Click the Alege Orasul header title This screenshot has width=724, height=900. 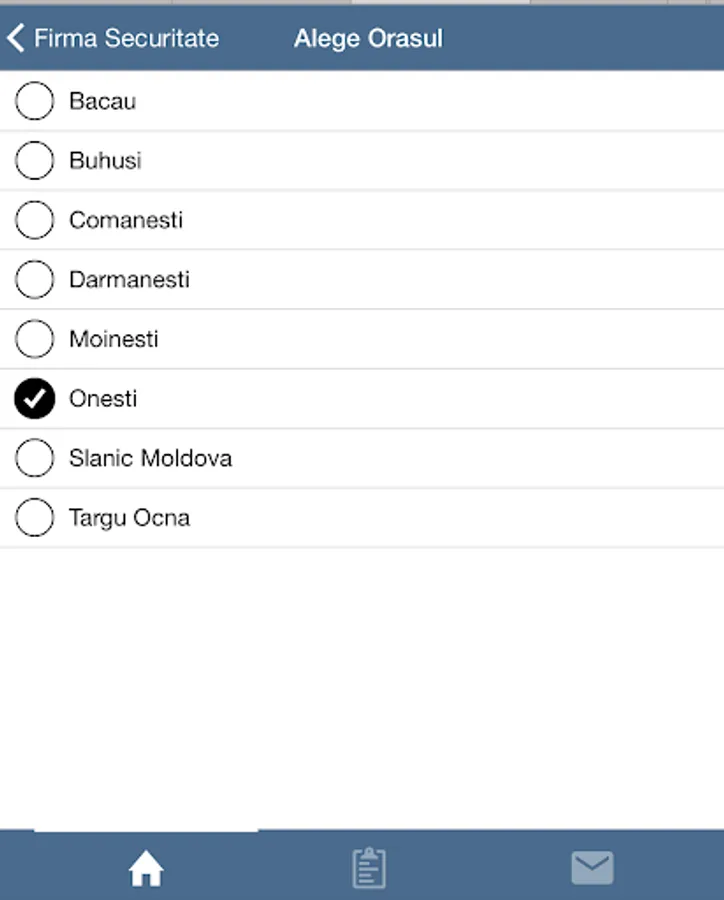pyautogui.click(x=369, y=39)
